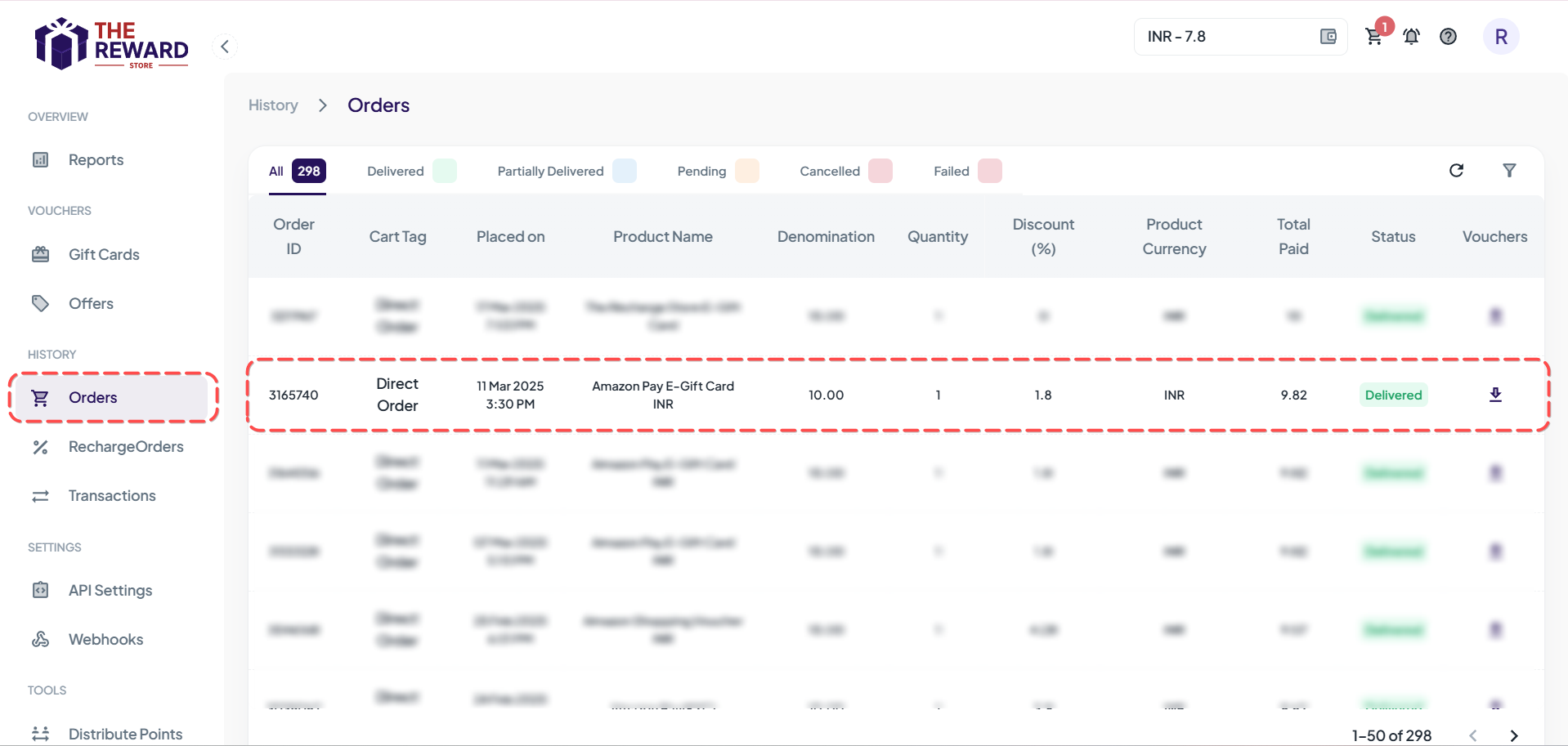
Task: Open Gift Cards from the sidebar
Action: tap(104, 255)
